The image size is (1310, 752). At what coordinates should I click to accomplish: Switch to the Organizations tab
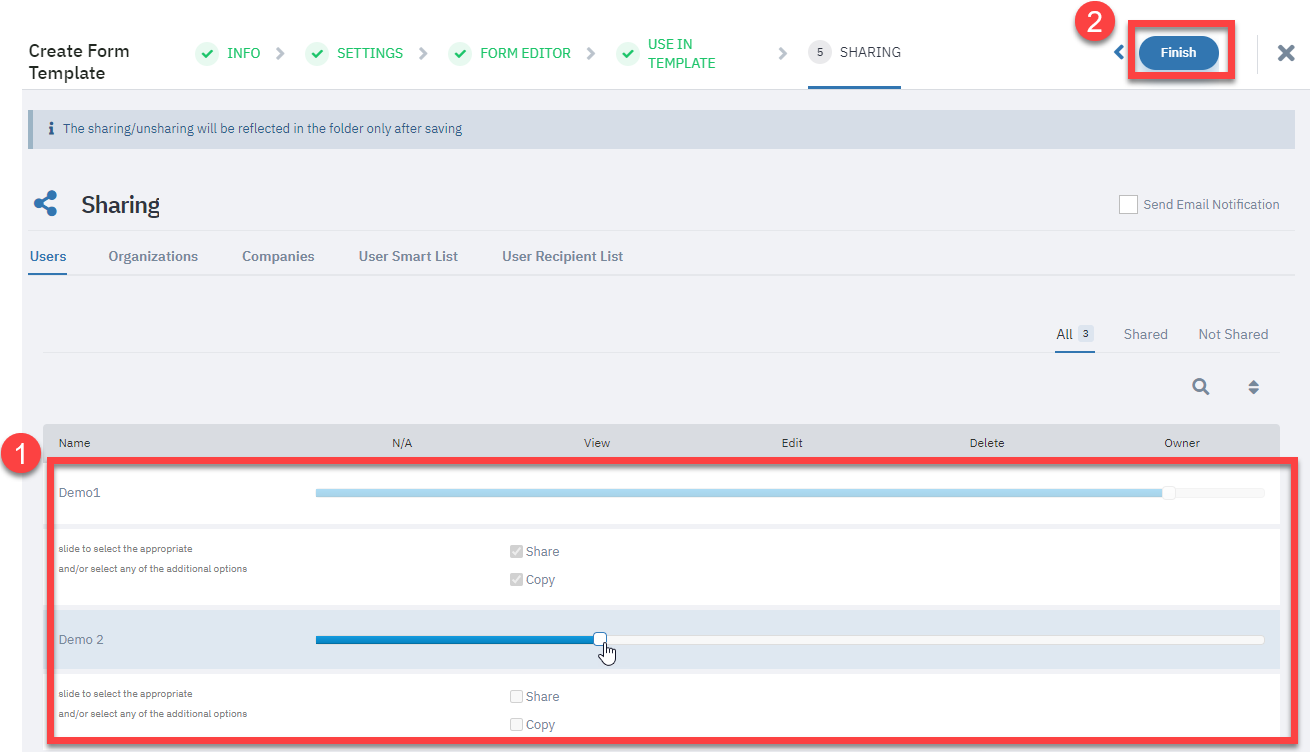coord(153,256)
